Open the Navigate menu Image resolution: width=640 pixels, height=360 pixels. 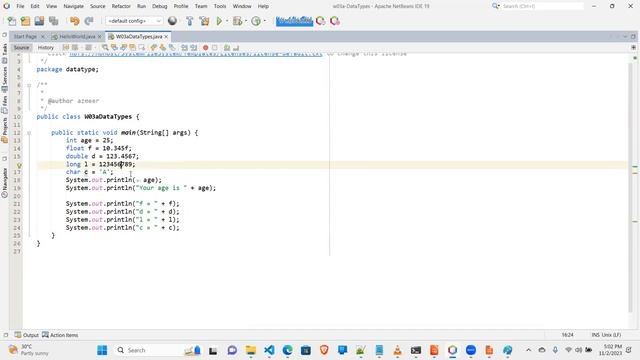click(x=73, y=6)
